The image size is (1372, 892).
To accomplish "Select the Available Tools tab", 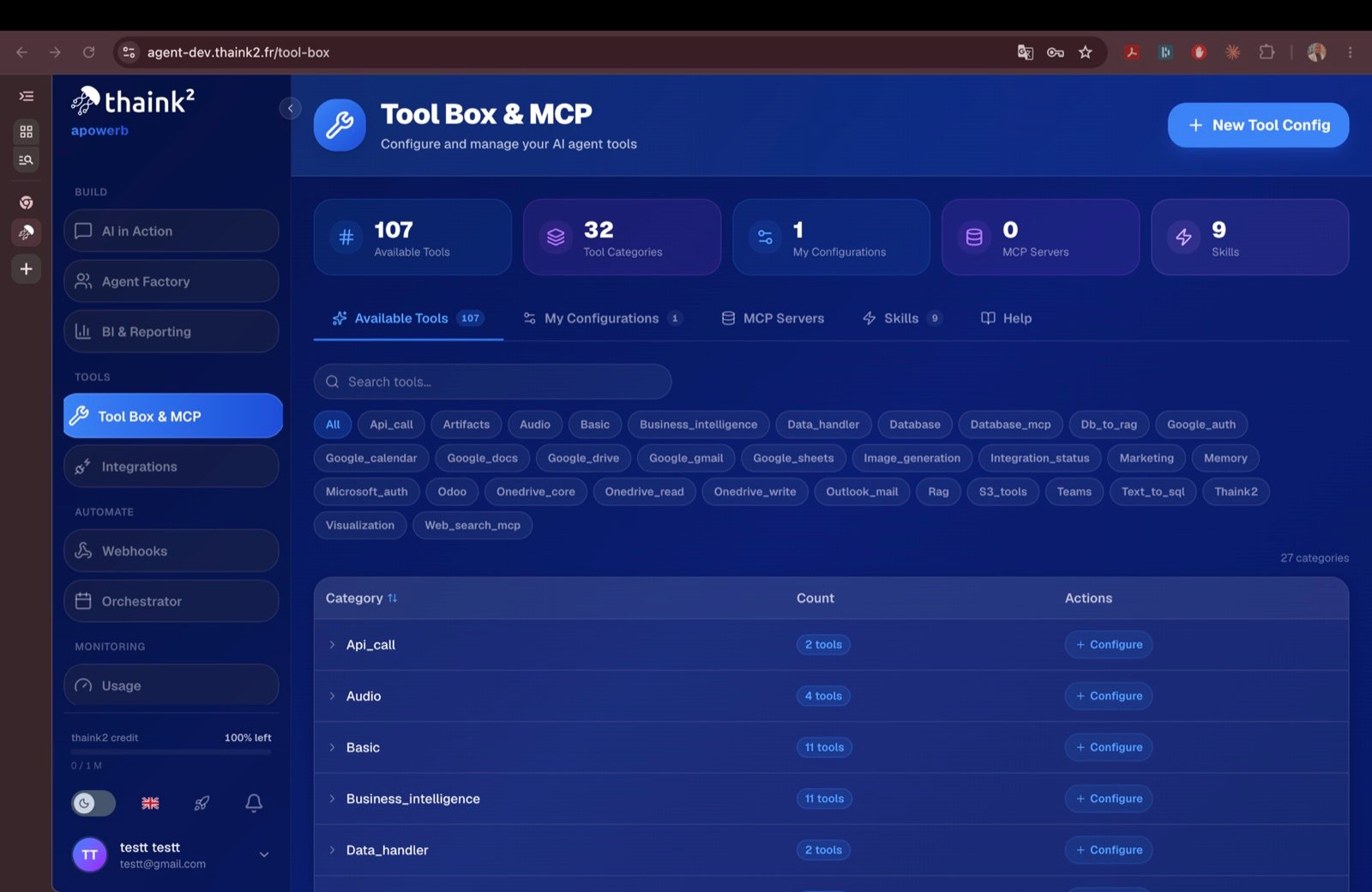I will pos(408,318).
